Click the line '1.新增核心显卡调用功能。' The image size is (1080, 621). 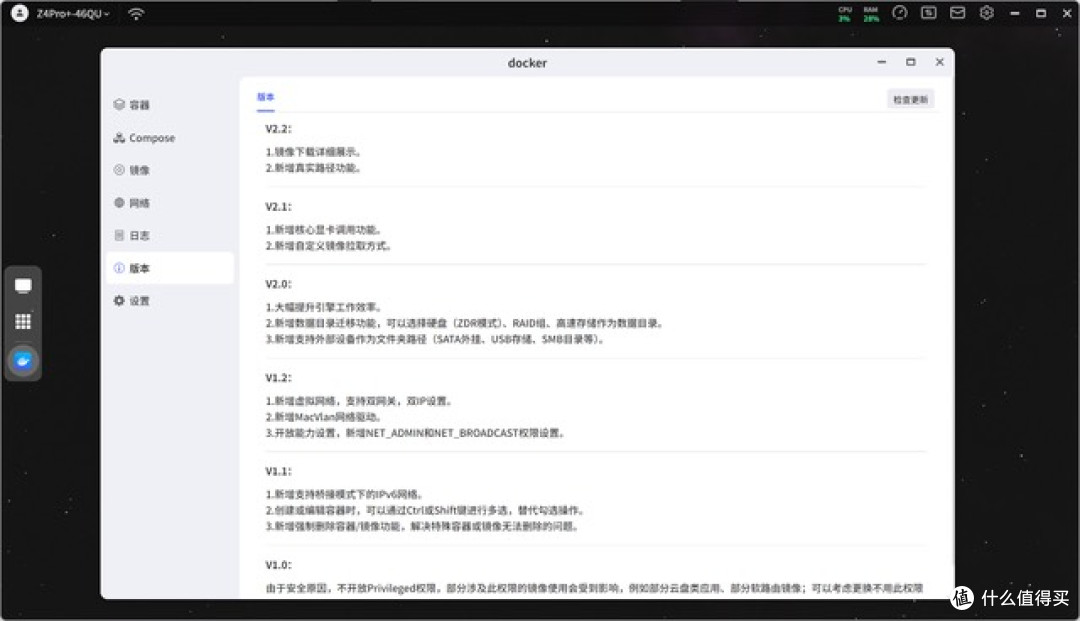[324, 230]
